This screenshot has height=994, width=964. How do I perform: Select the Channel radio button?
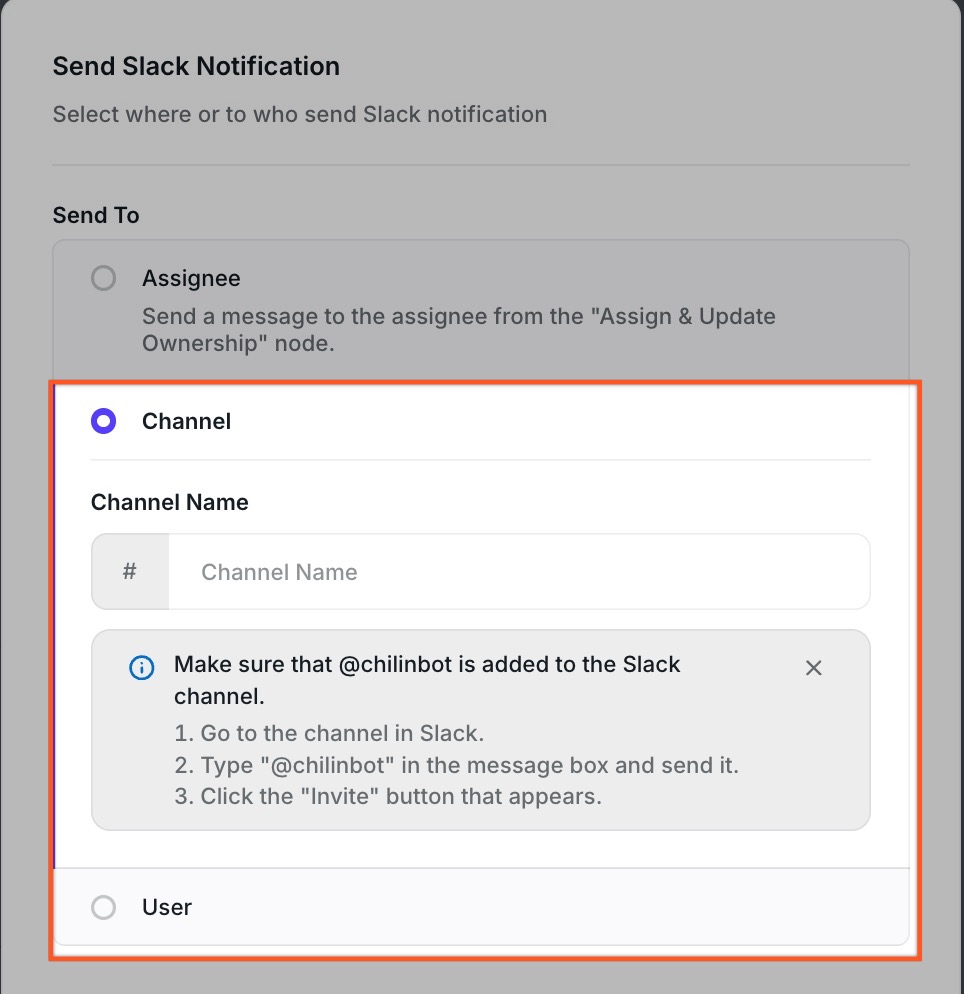pyautogui.click(x=104, y=421)
